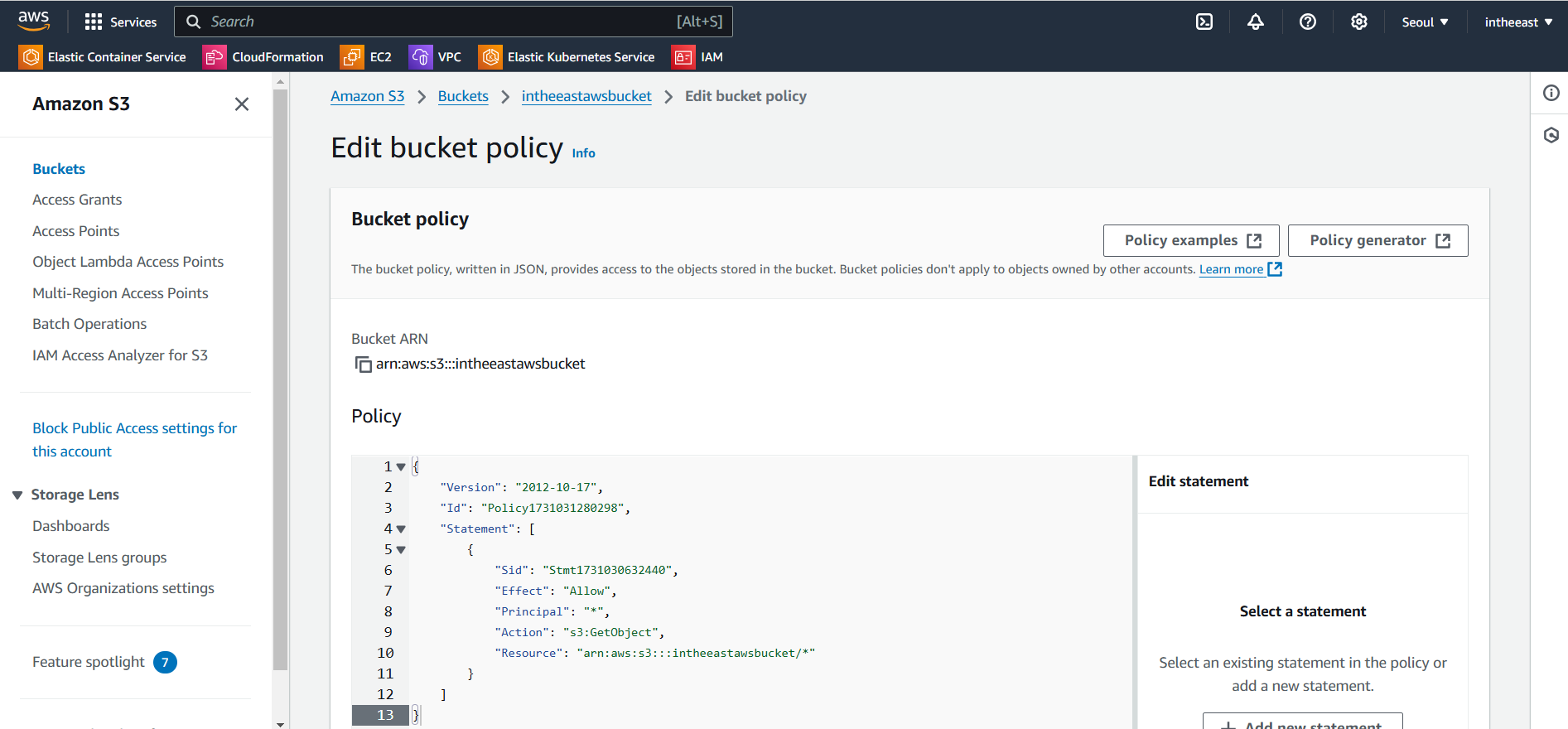Open Policy generator button
The height and width of the screenshot is (729, 1568).
[1378, 240]
